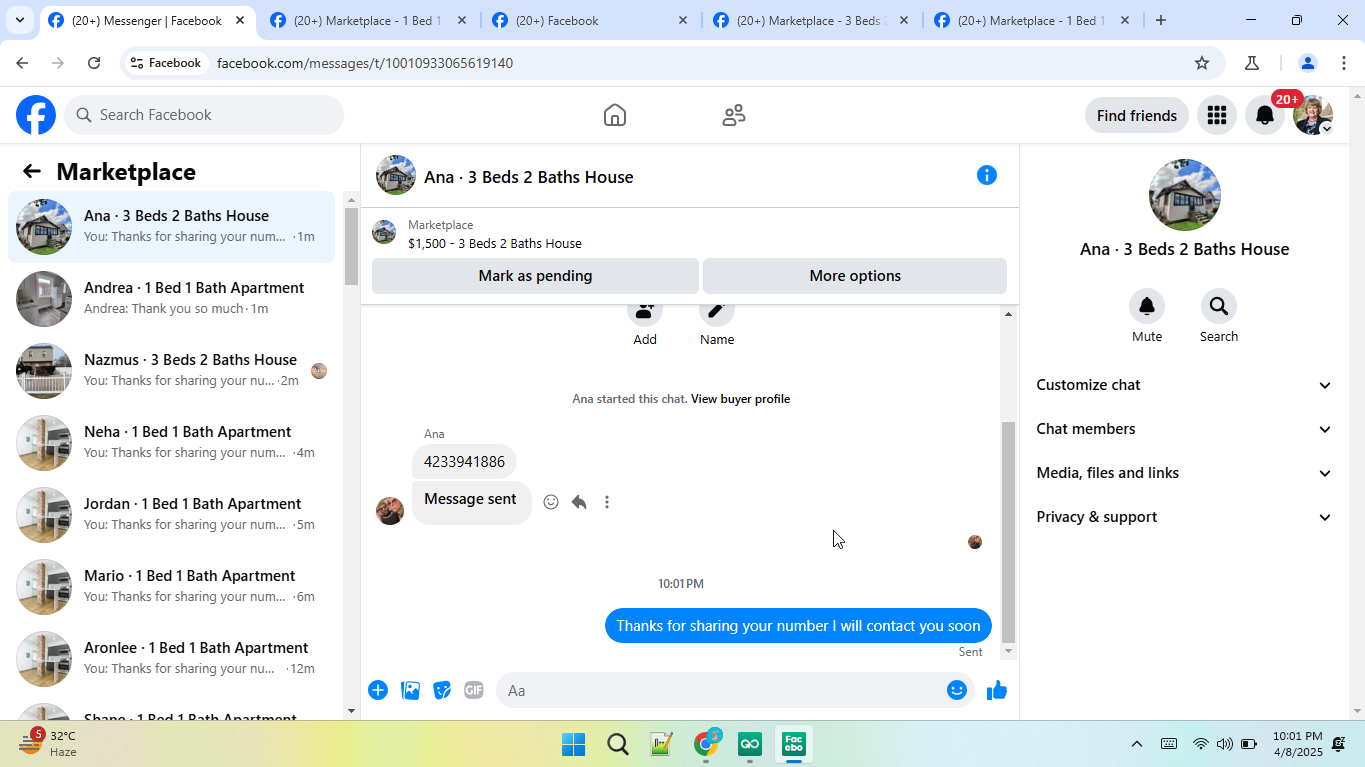Select the Messenger | Facebook tab
Image resolution: width=1365 pixels, height=767 pixels.
(147, 20)
